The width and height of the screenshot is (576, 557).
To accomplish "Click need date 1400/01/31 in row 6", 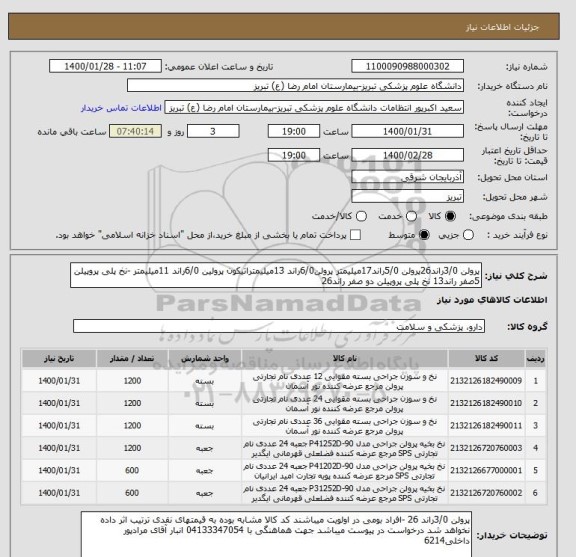I will pyautogui.click(x=59, y=493).
